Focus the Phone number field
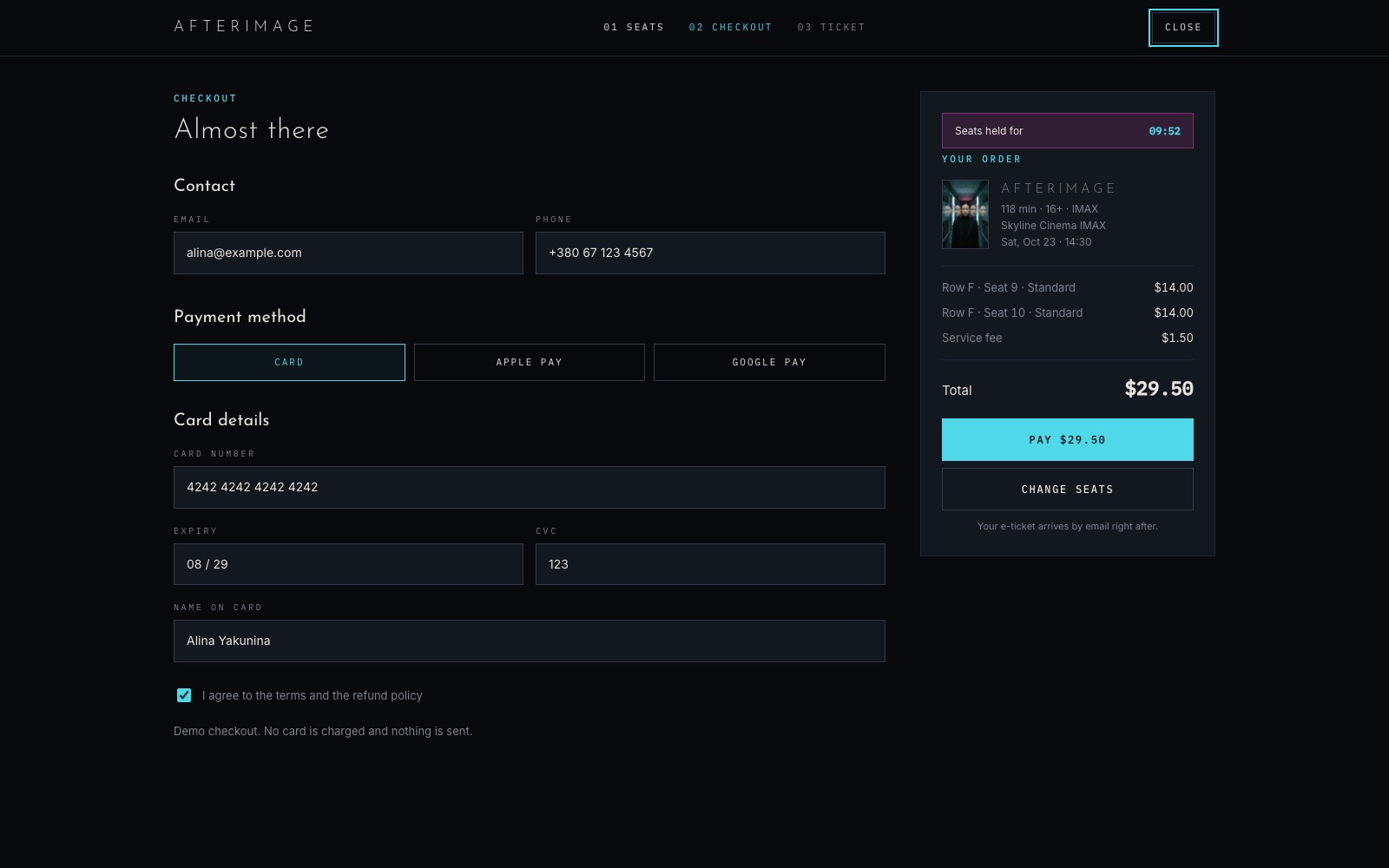 click(710, 253)
